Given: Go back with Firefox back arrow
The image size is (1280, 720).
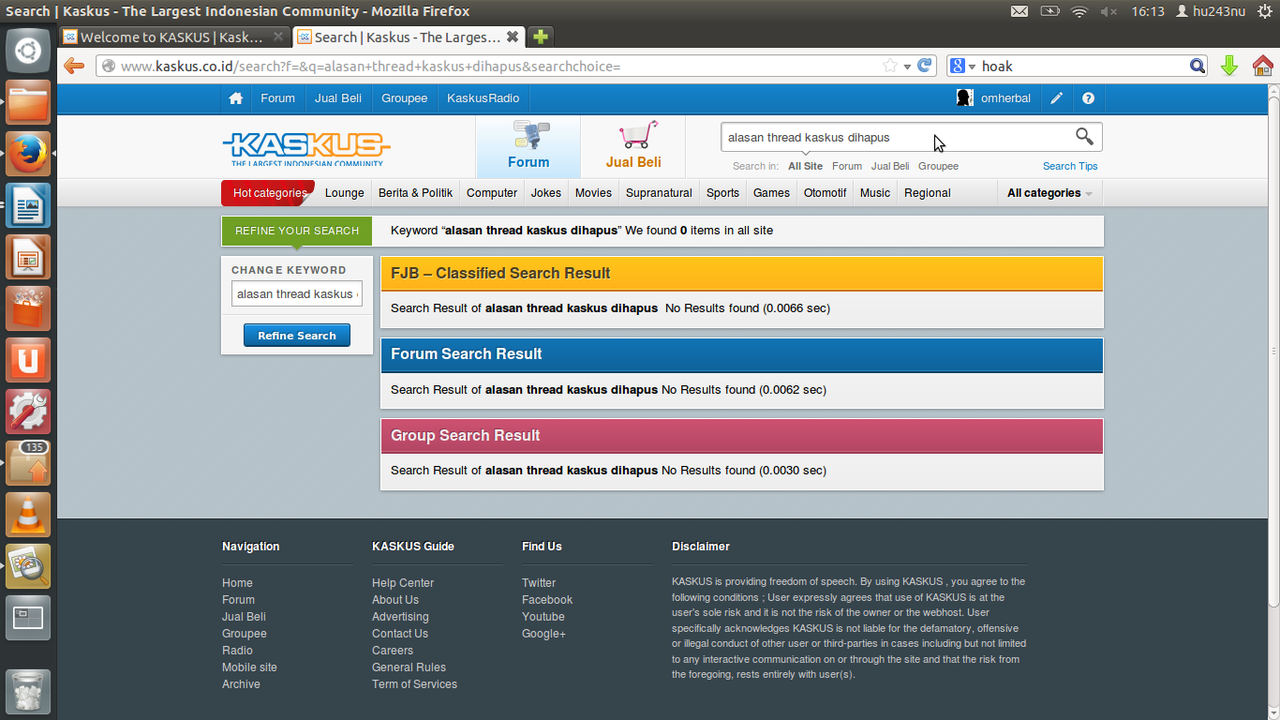Looking at the screenshot, I should (x=73, y=66).
